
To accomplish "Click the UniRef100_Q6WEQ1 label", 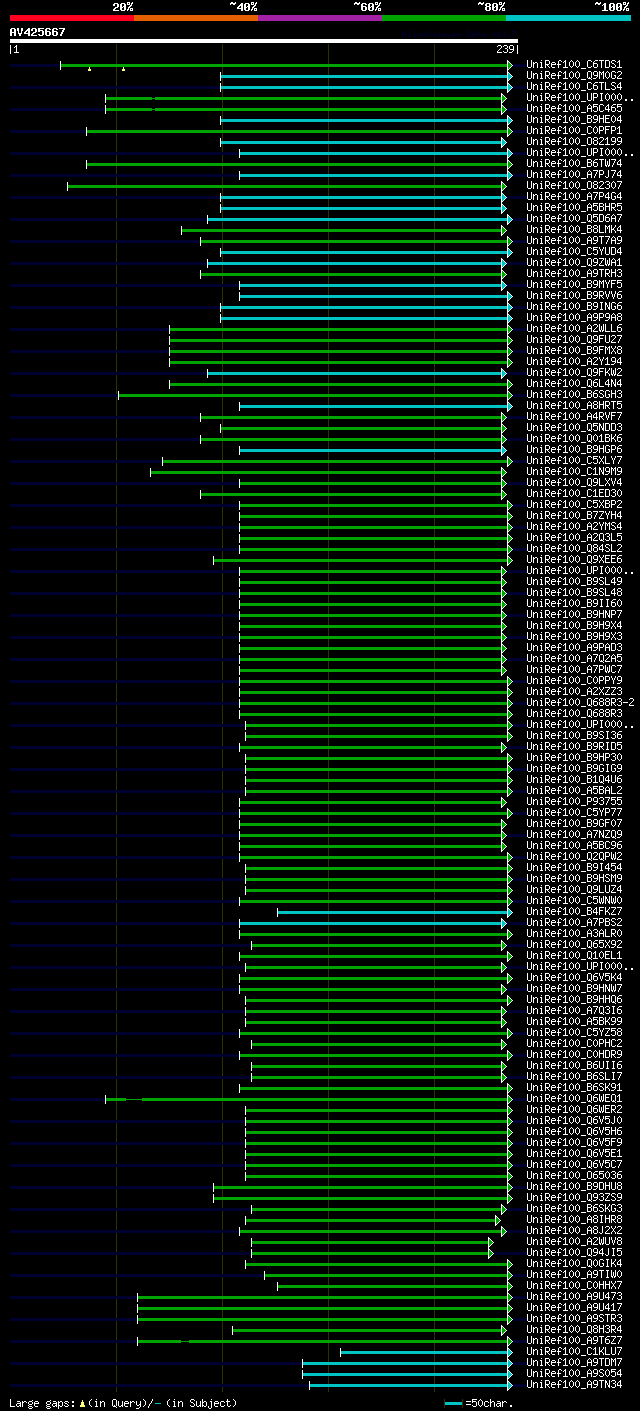I will [573, 1098].
